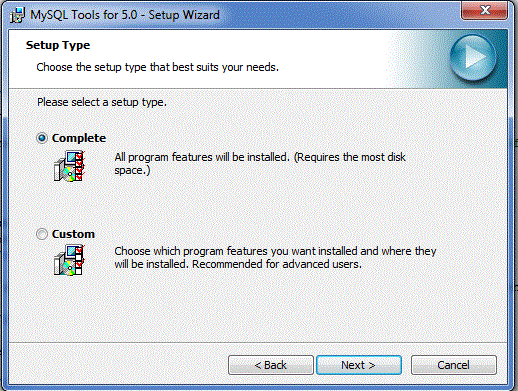Close the Setup Wizard window
Screen dimensions: 518x391
pos(485,10)
